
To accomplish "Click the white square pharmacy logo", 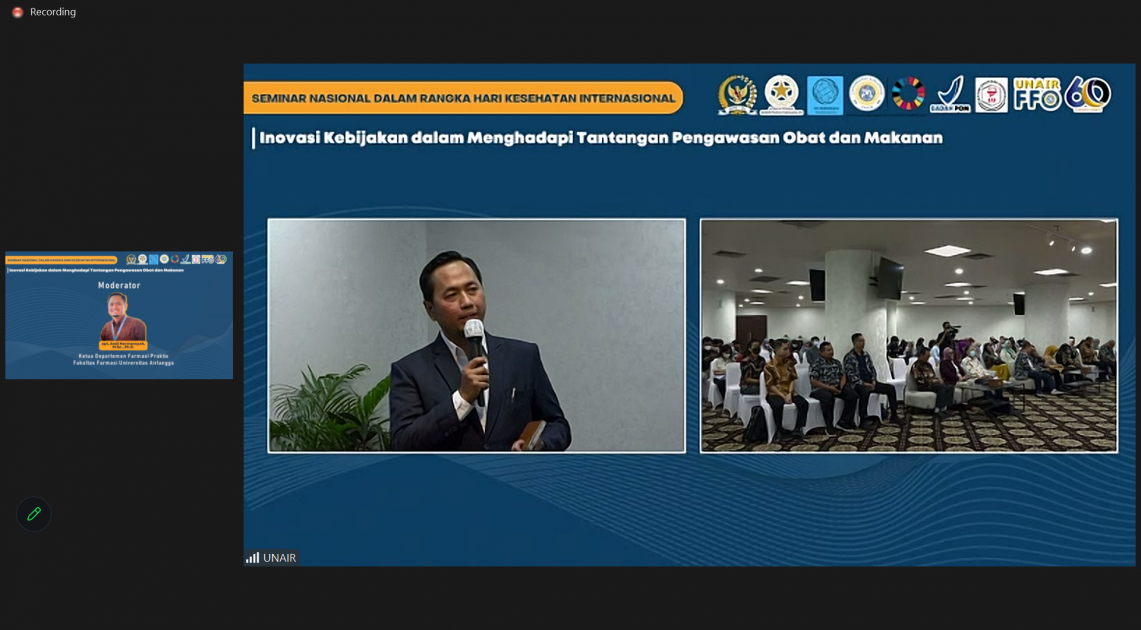I will coord(991,95).
